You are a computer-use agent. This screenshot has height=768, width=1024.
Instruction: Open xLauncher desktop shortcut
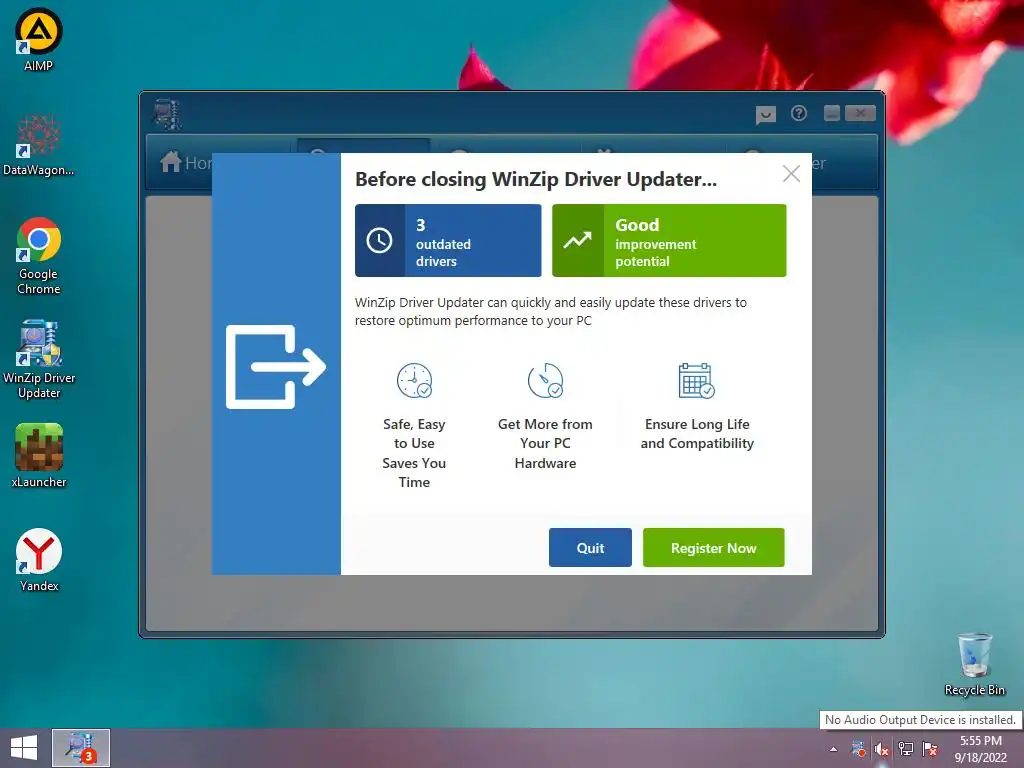click(x=39, y=455)
